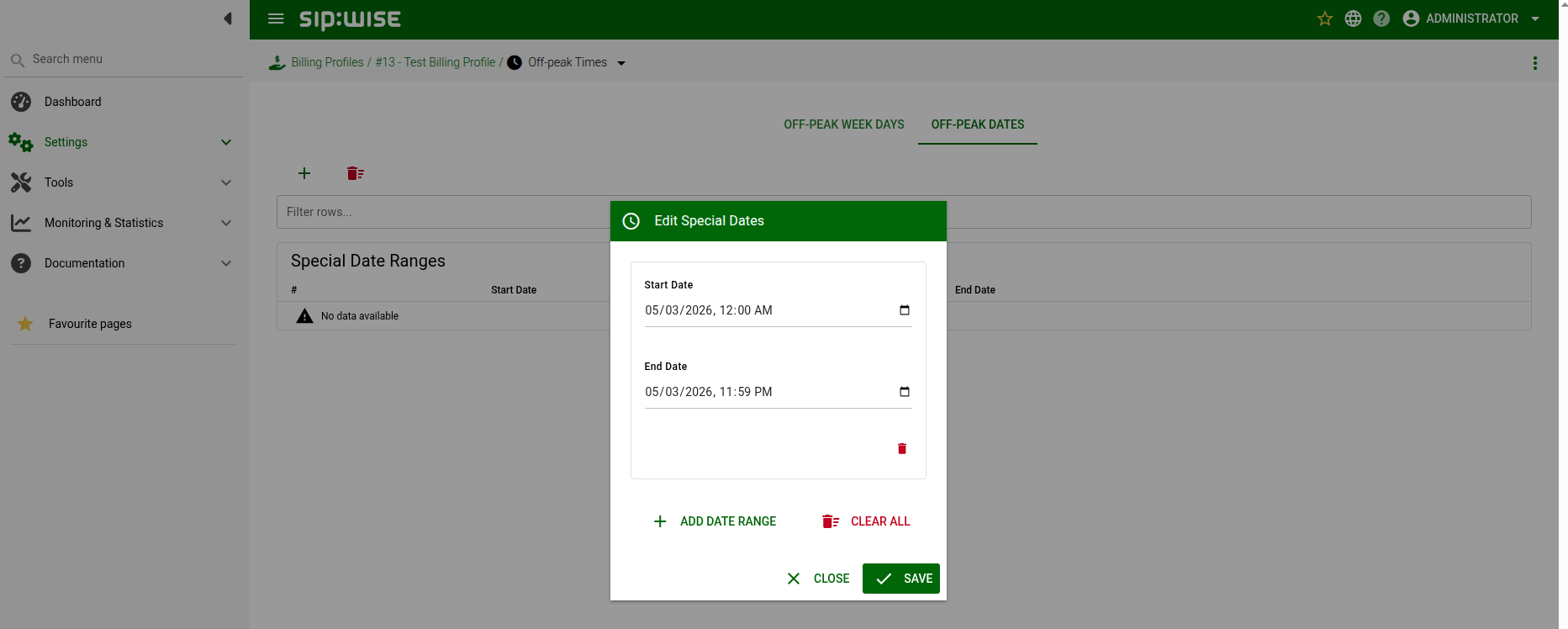Open the help question mark icon

click(1381, 18)
